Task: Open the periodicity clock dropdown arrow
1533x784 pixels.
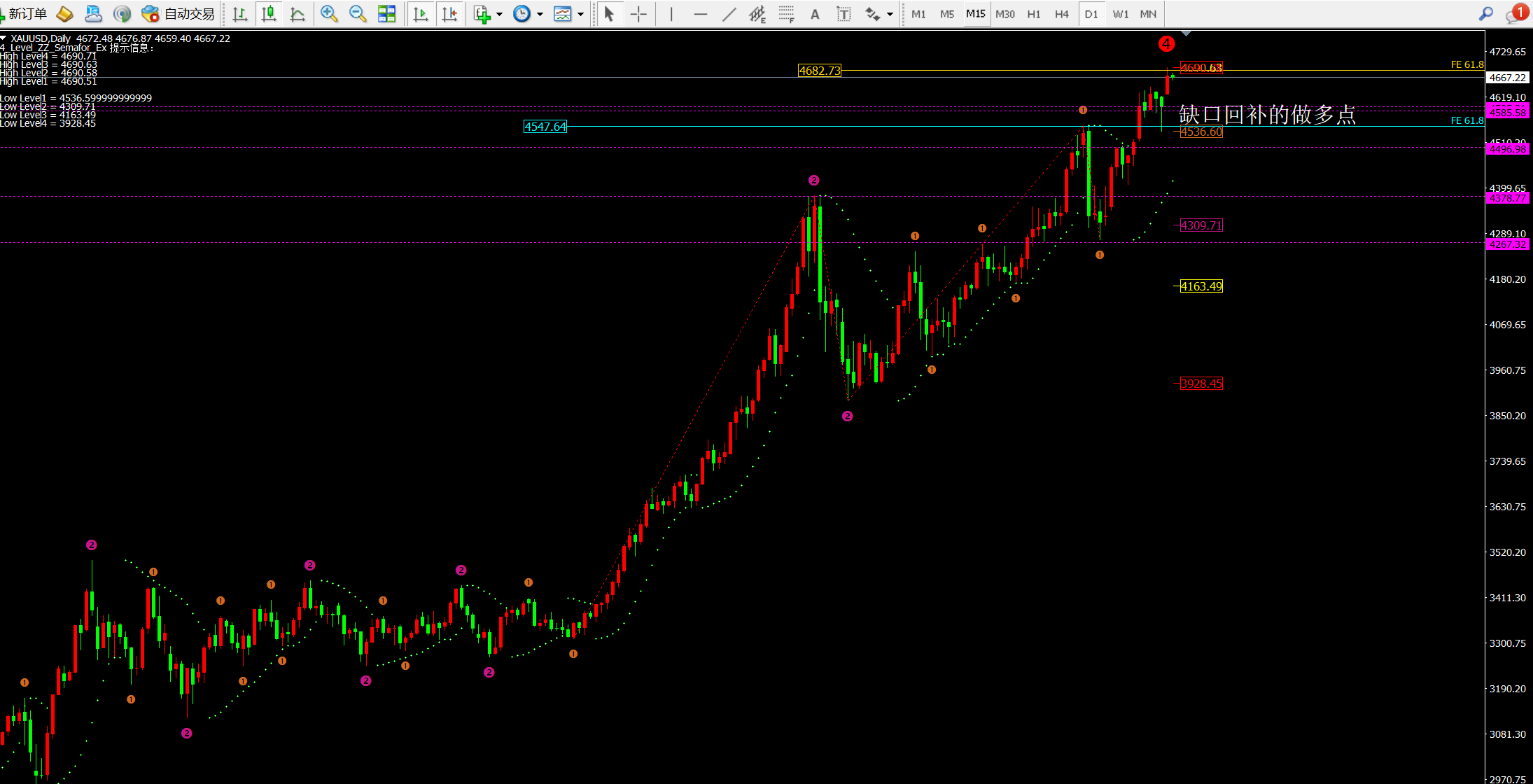Action: pos(540,14)
